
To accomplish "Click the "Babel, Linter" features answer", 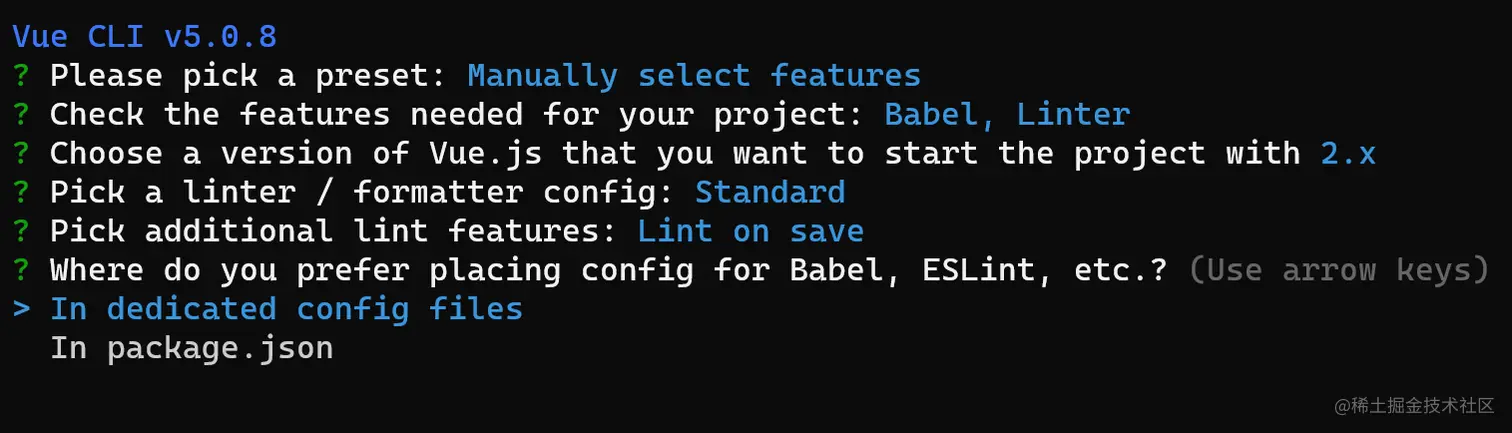I will [1007, 115].
